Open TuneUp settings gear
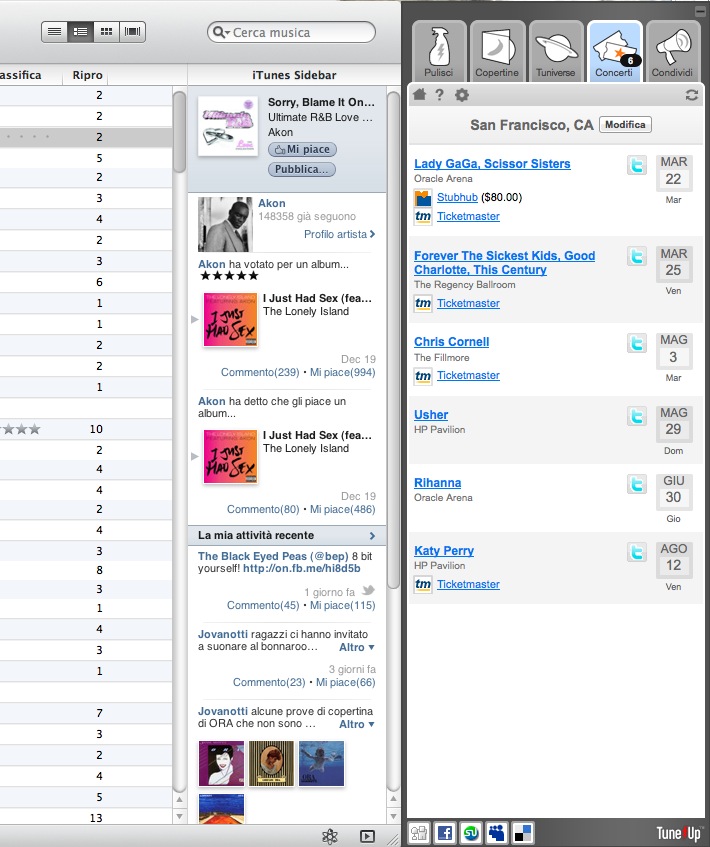Image resolution: width=710 pixels, height=847 pixels. pos(461,96)
